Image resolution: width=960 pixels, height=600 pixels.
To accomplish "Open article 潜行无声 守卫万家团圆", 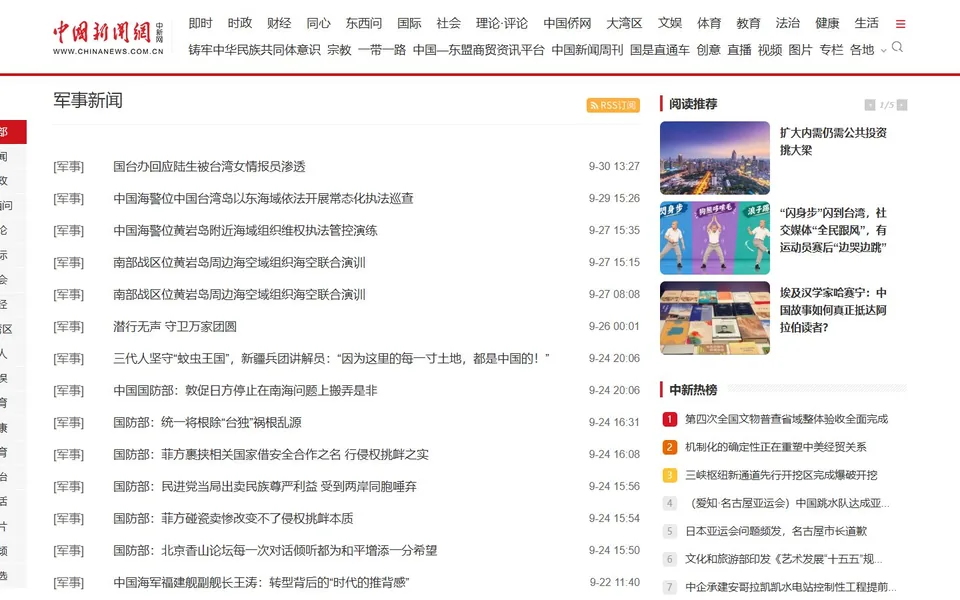I will pyautogui.click(x=175, y=326).
